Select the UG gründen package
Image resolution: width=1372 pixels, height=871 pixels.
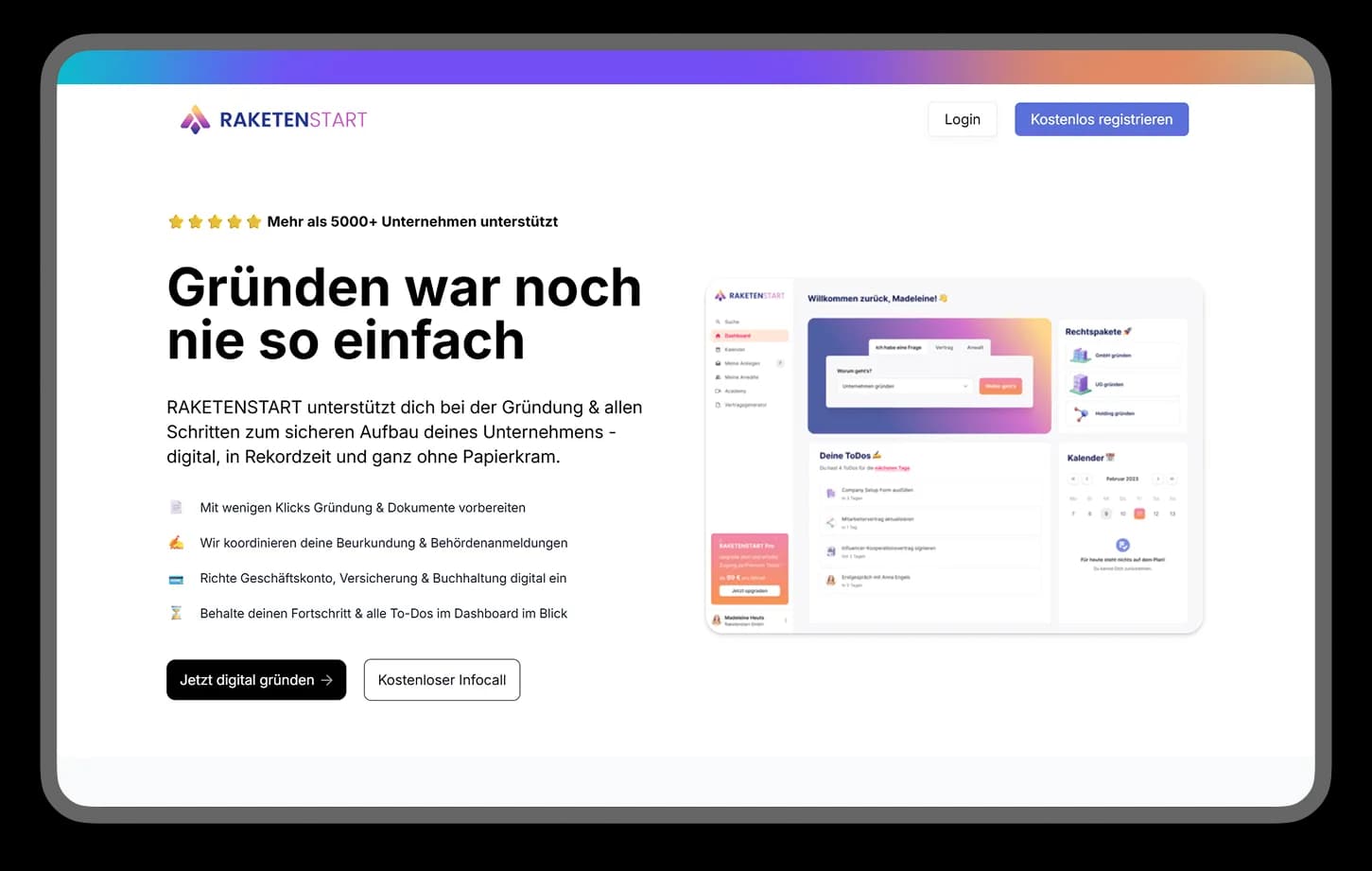pyautogui.click(x=1122, y=384)
